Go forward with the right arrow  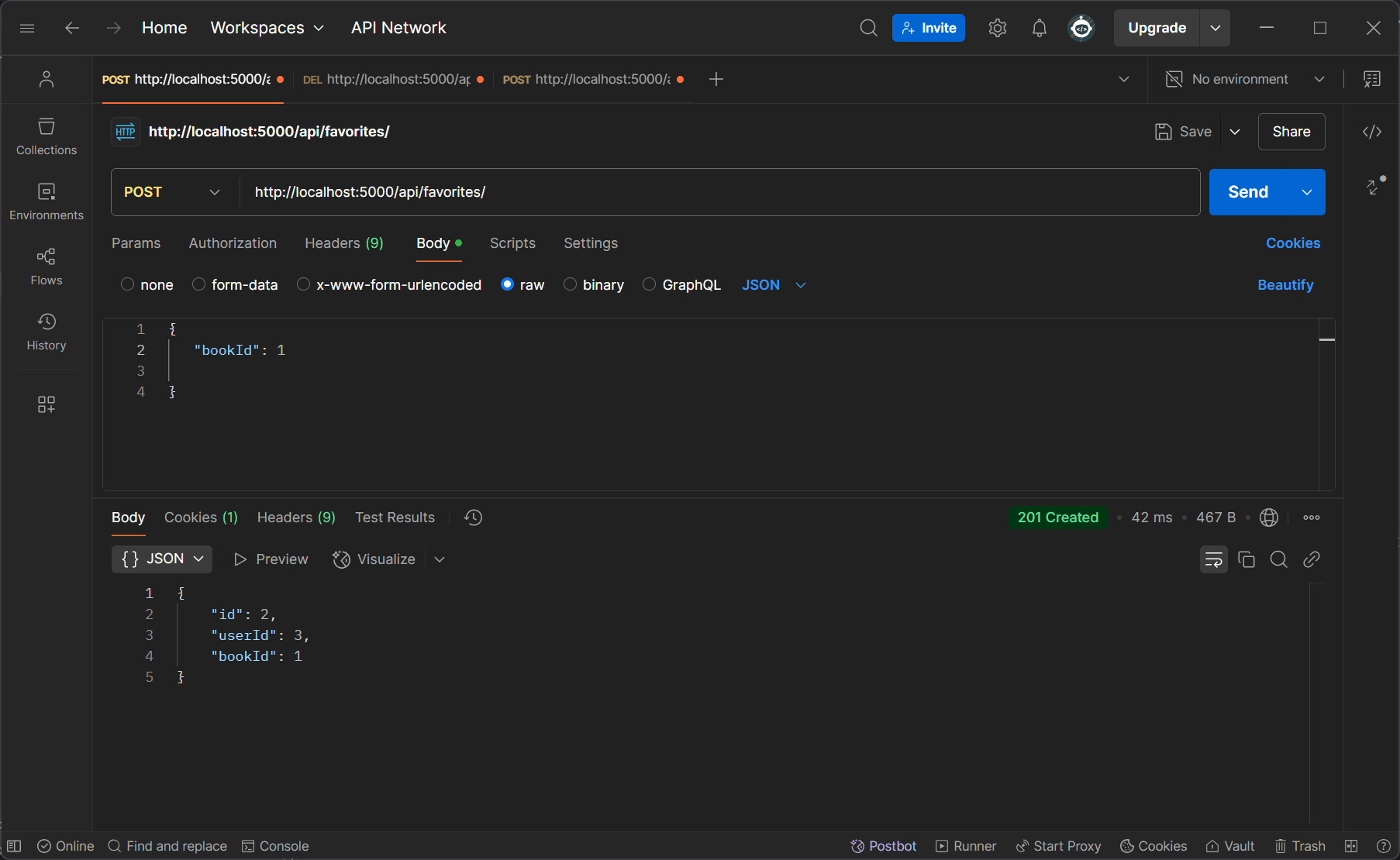point(114,28)
